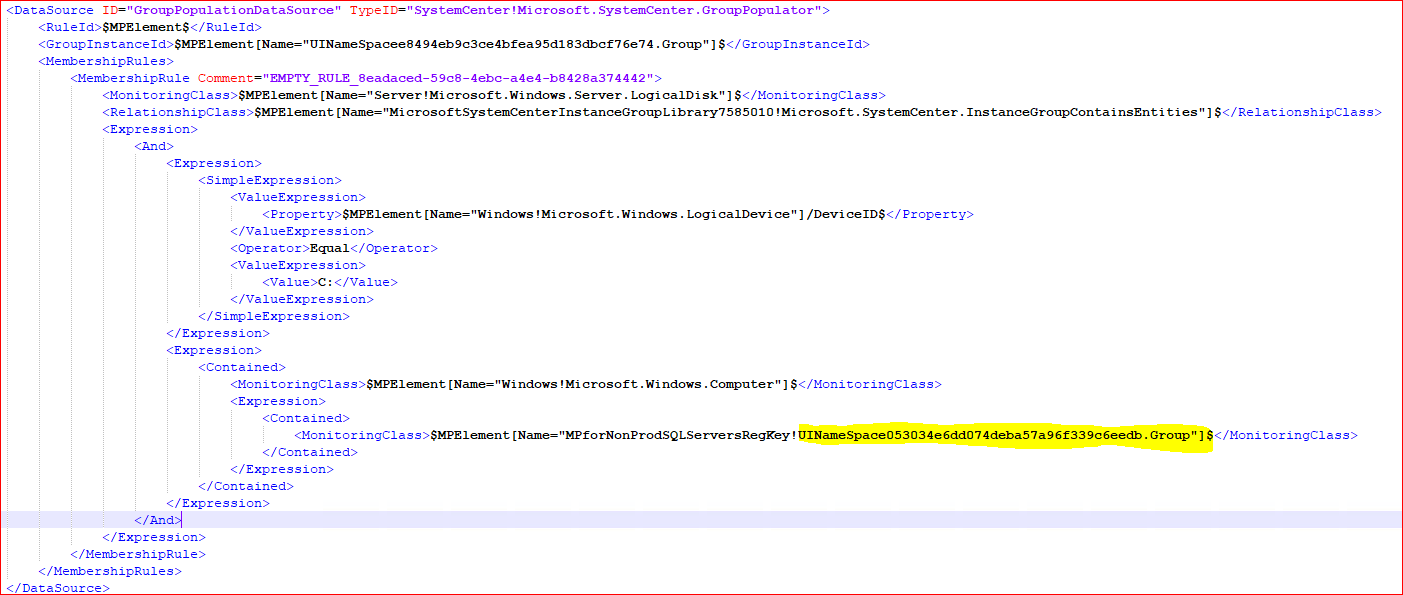This screenshot has width=1403, height=595.
Task: Click the opening <And> tag
Action: pos(153,146)
